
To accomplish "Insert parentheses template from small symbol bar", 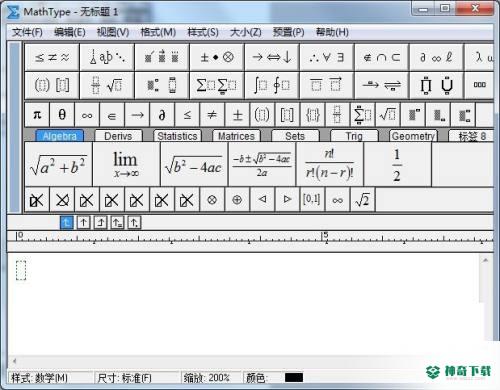I will [262, 115].
